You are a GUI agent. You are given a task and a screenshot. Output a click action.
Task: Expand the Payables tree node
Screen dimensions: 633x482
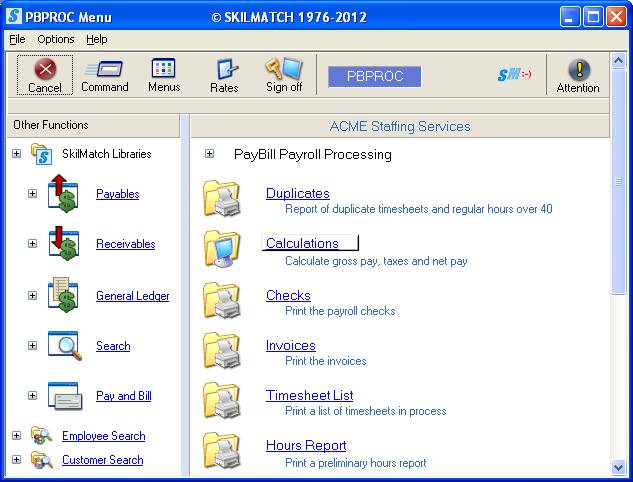(x=32, y=193)
